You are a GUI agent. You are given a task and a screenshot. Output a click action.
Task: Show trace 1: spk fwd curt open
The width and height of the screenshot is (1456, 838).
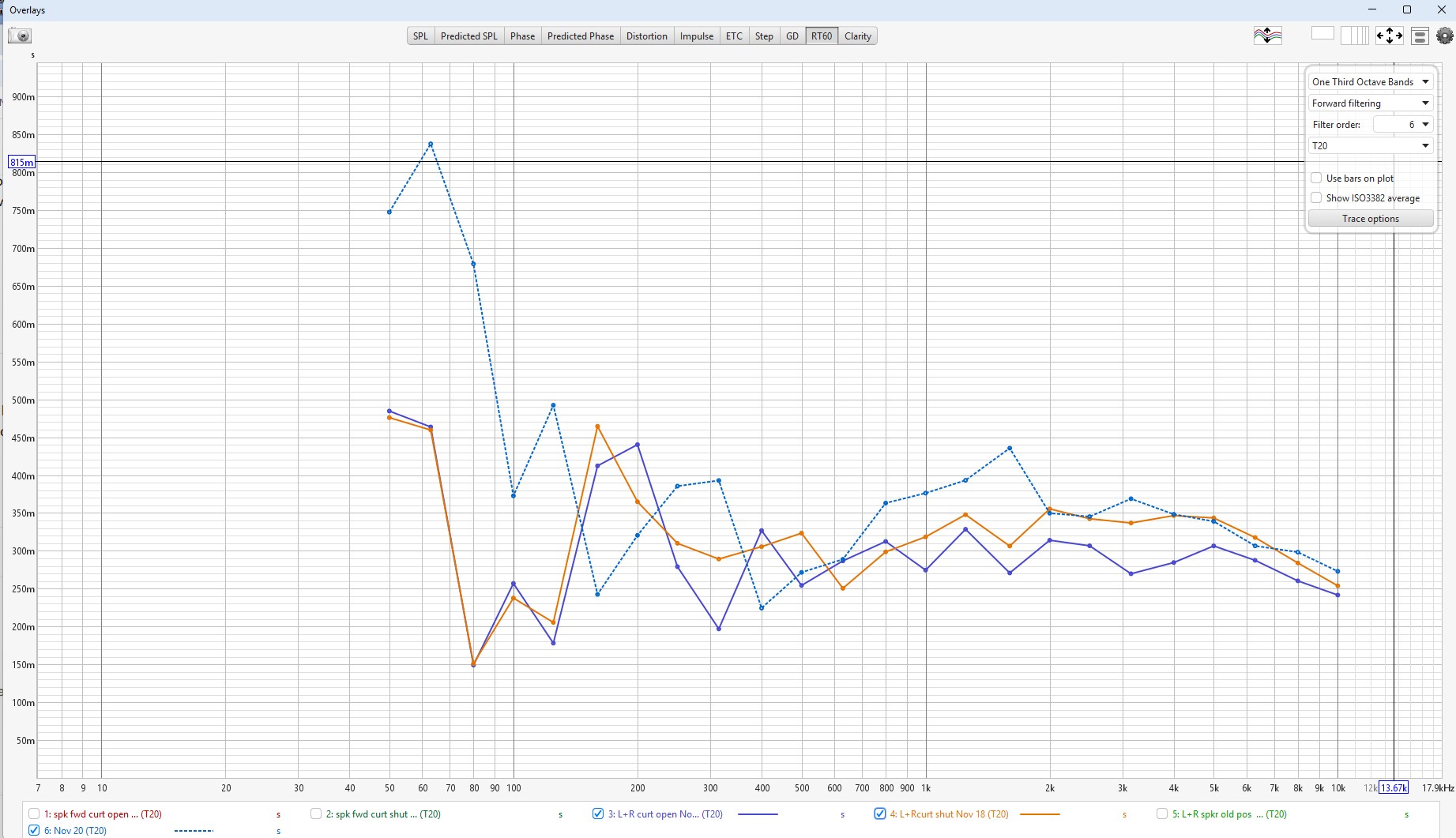pyautogui.click(x=34, y=814)
